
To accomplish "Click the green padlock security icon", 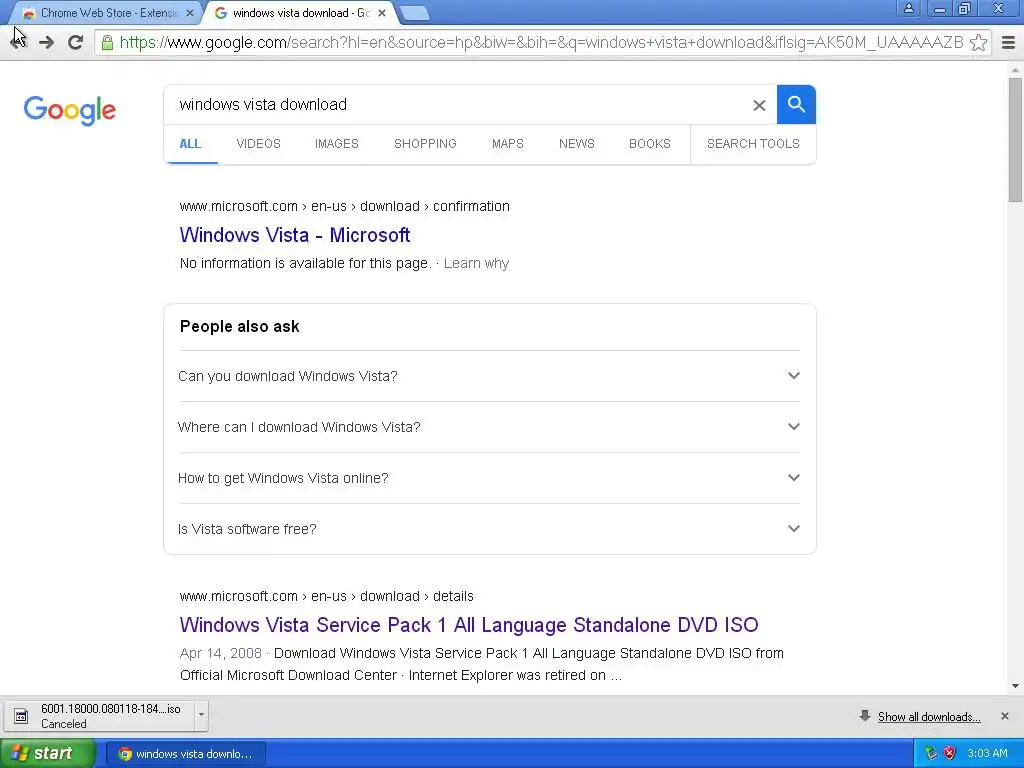I will [107, 43].
